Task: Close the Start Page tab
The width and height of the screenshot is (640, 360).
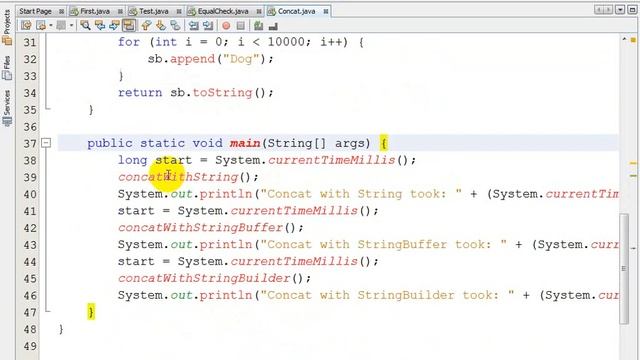Action: [x=62, y=11]
